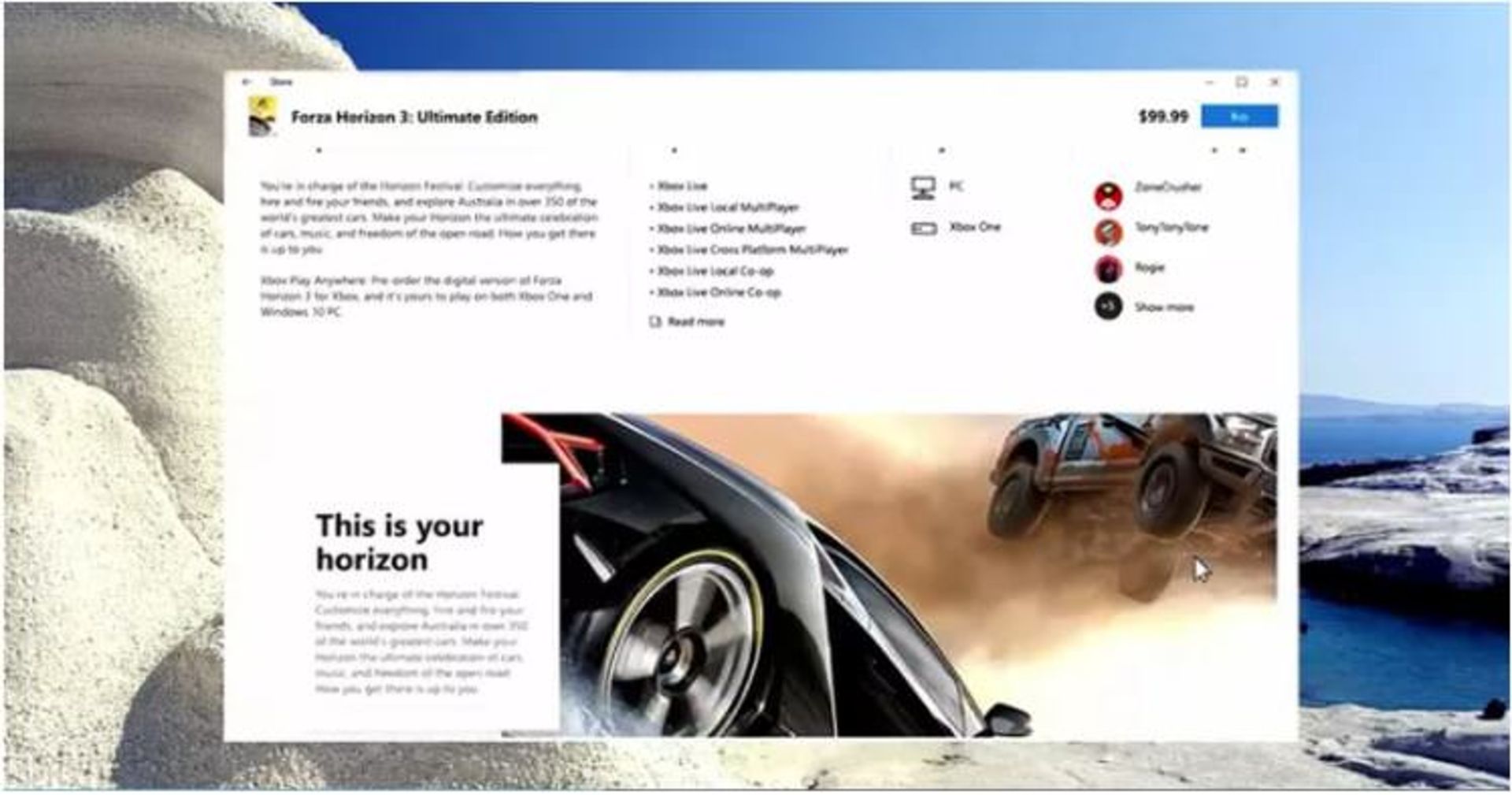
Task: Select the Xbox Live Online MultiPlayer feature
Action: (x=731, y=228)
